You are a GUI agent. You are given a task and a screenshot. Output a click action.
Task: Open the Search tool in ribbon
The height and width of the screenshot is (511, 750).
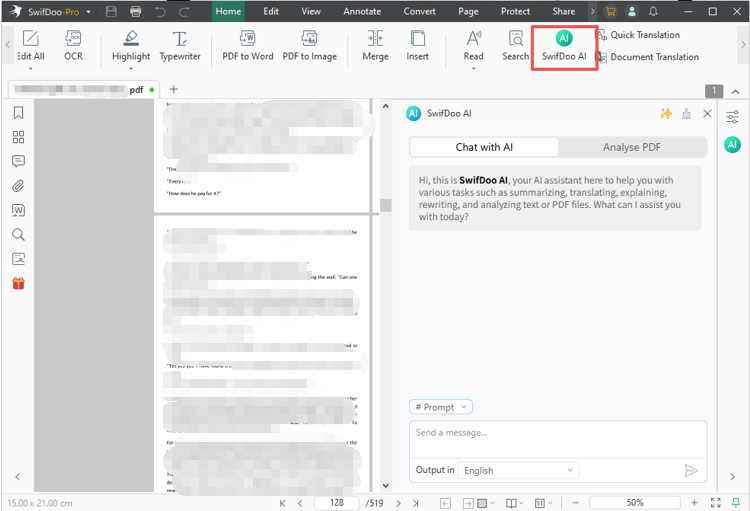(x=516, y=45)
